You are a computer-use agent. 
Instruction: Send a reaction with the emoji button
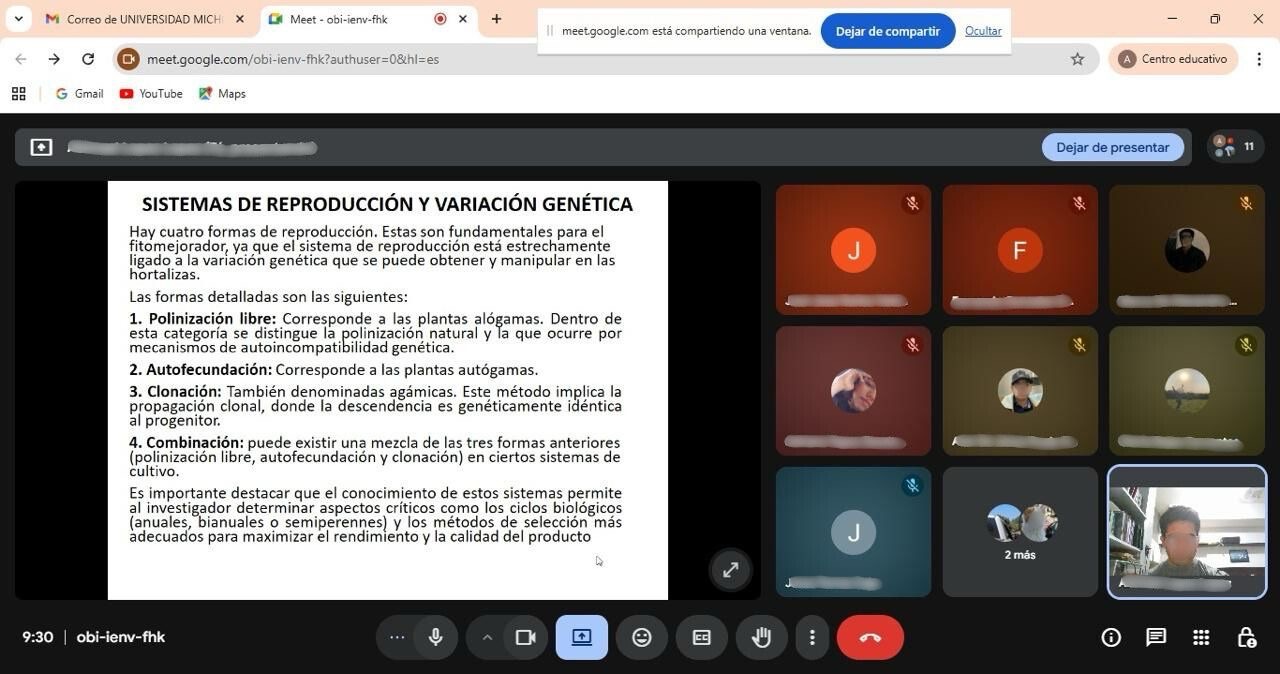642,637
